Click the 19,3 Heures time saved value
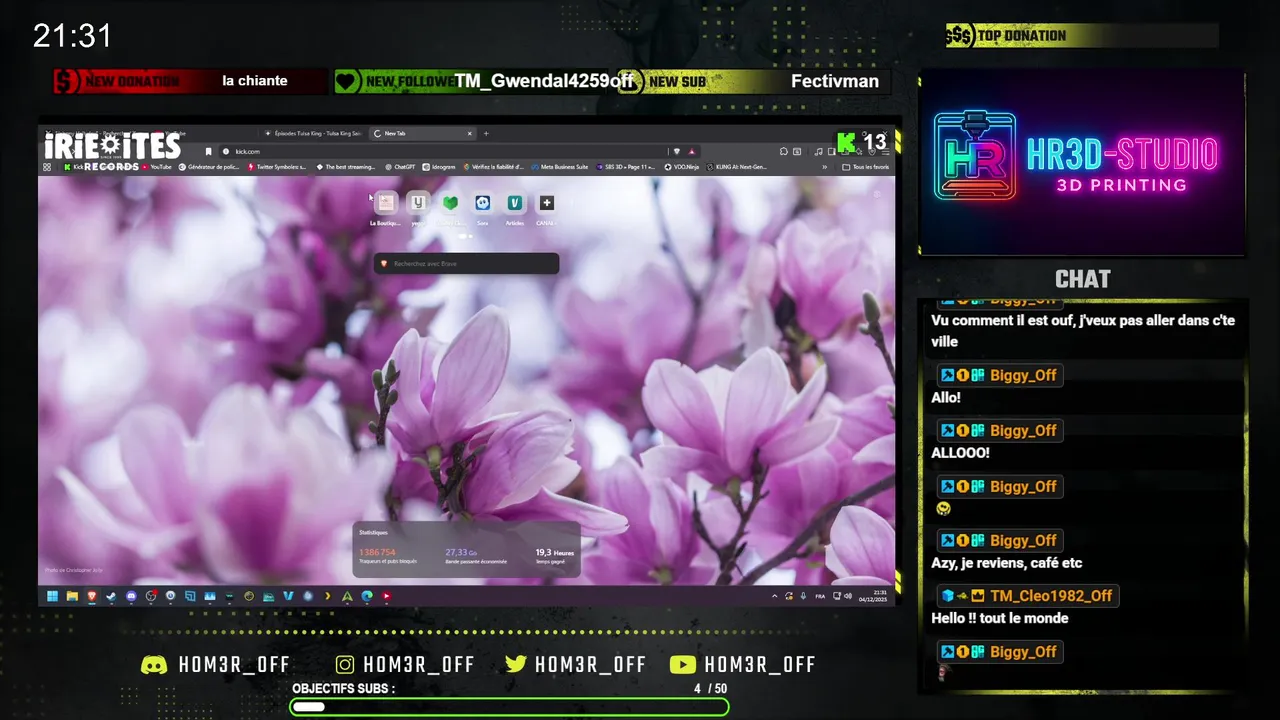1280x720 pixels. pos(554,552)
